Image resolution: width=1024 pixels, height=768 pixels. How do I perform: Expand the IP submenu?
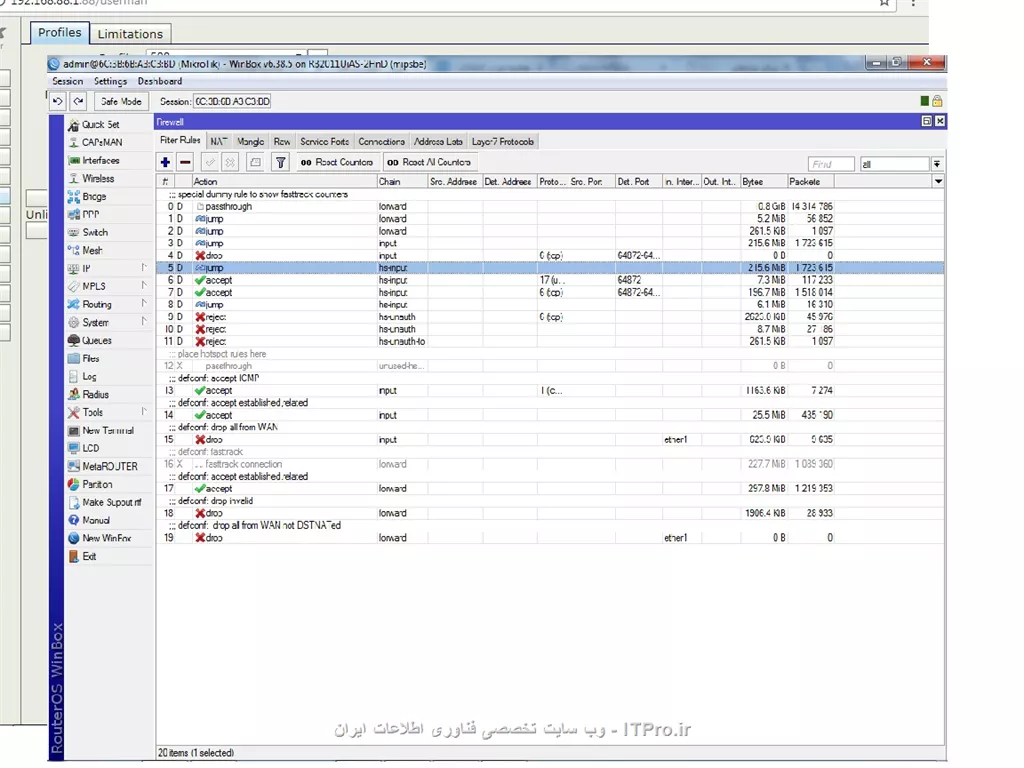coord(144,268)
